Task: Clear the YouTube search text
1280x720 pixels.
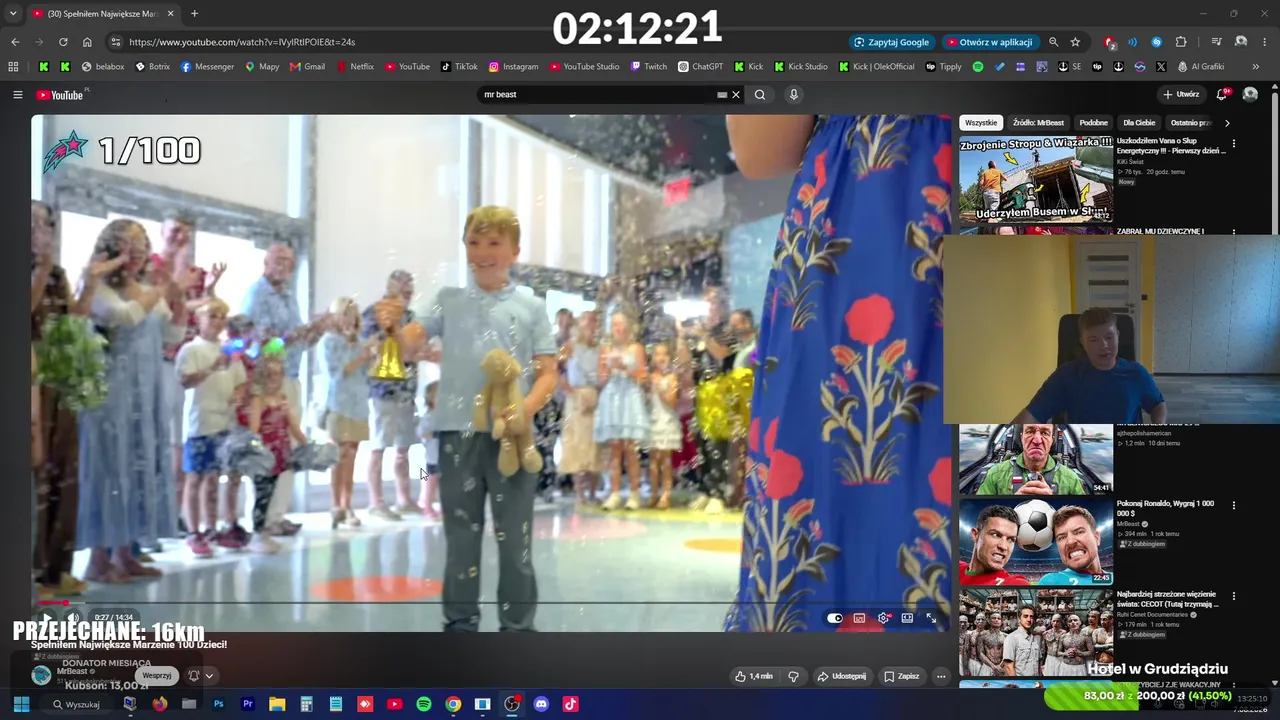Action: click(x=736, y=95)
